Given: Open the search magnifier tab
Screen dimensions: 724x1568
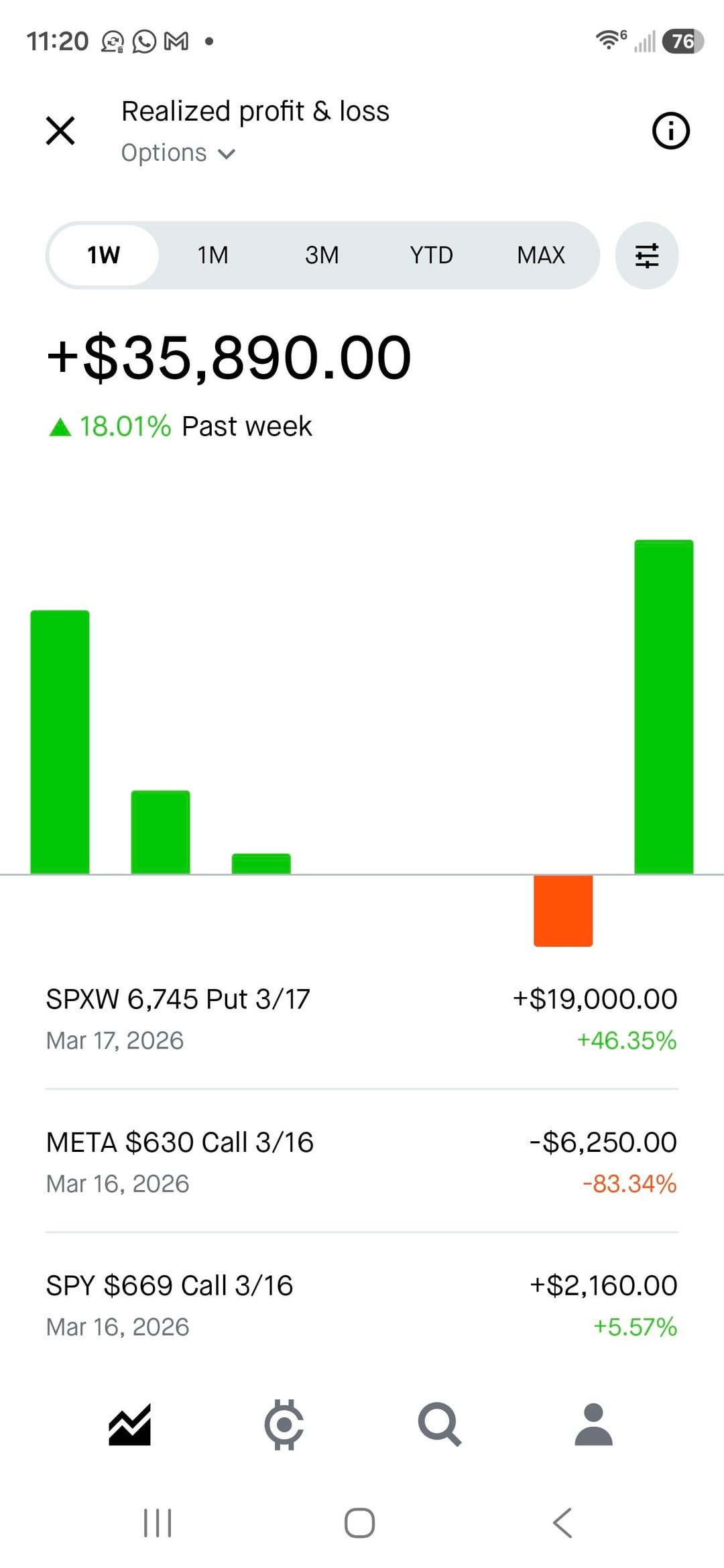Looking at the screenshot, I should pyautogui.click(x=439, y=1424).
